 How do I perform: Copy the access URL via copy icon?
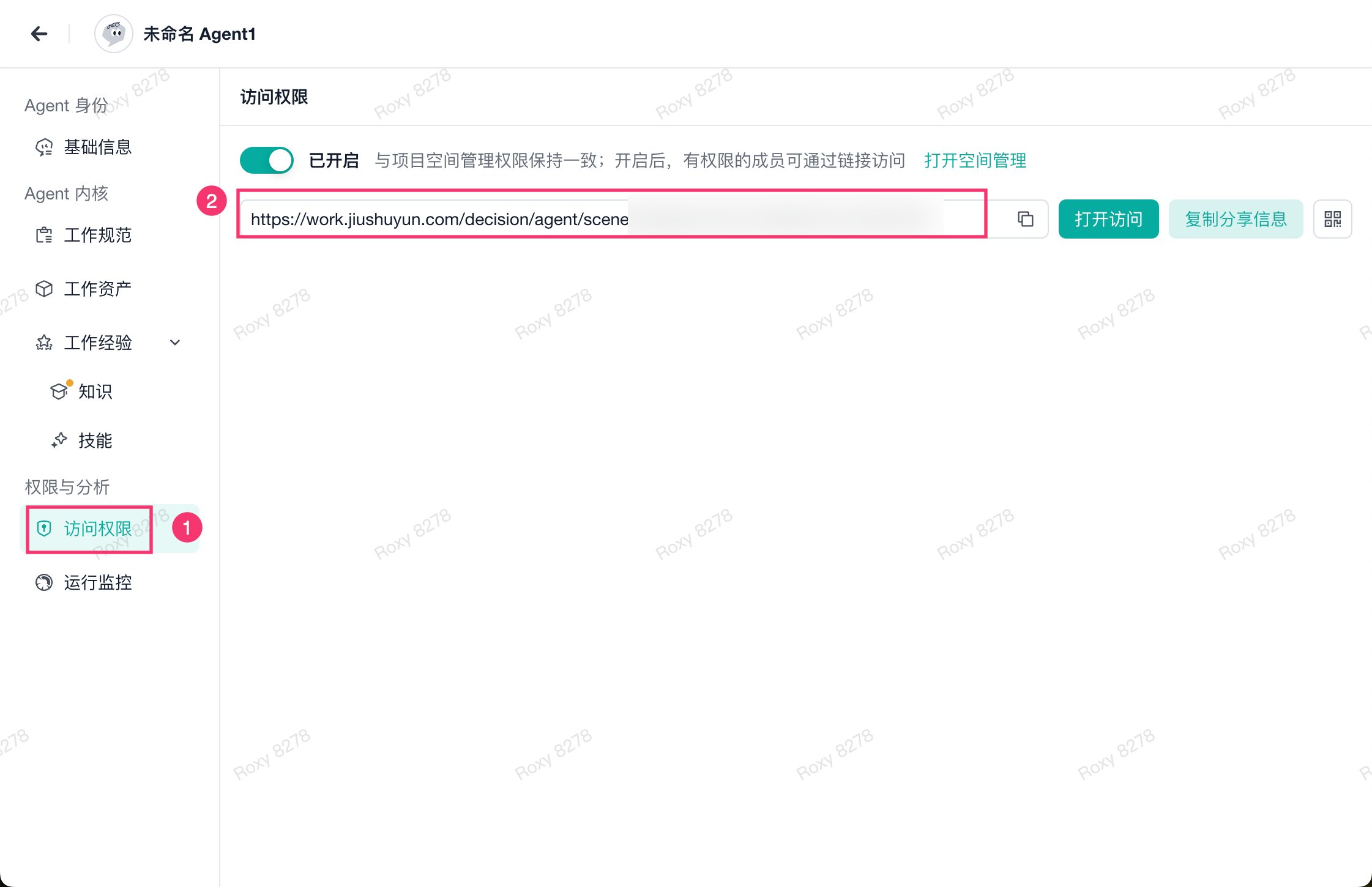(1026, 218)
